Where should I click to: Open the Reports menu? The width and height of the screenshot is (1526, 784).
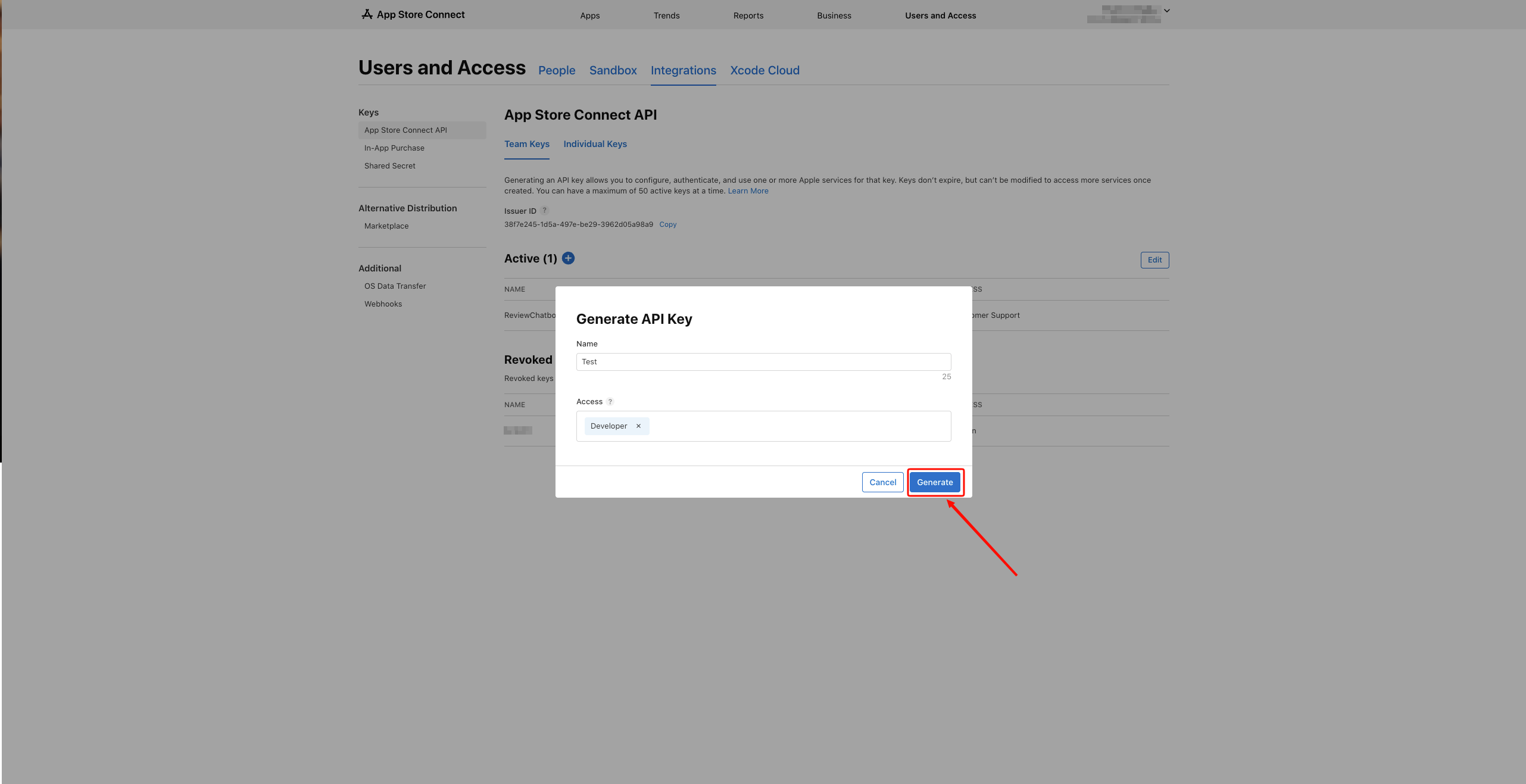[x=748, y=15]
